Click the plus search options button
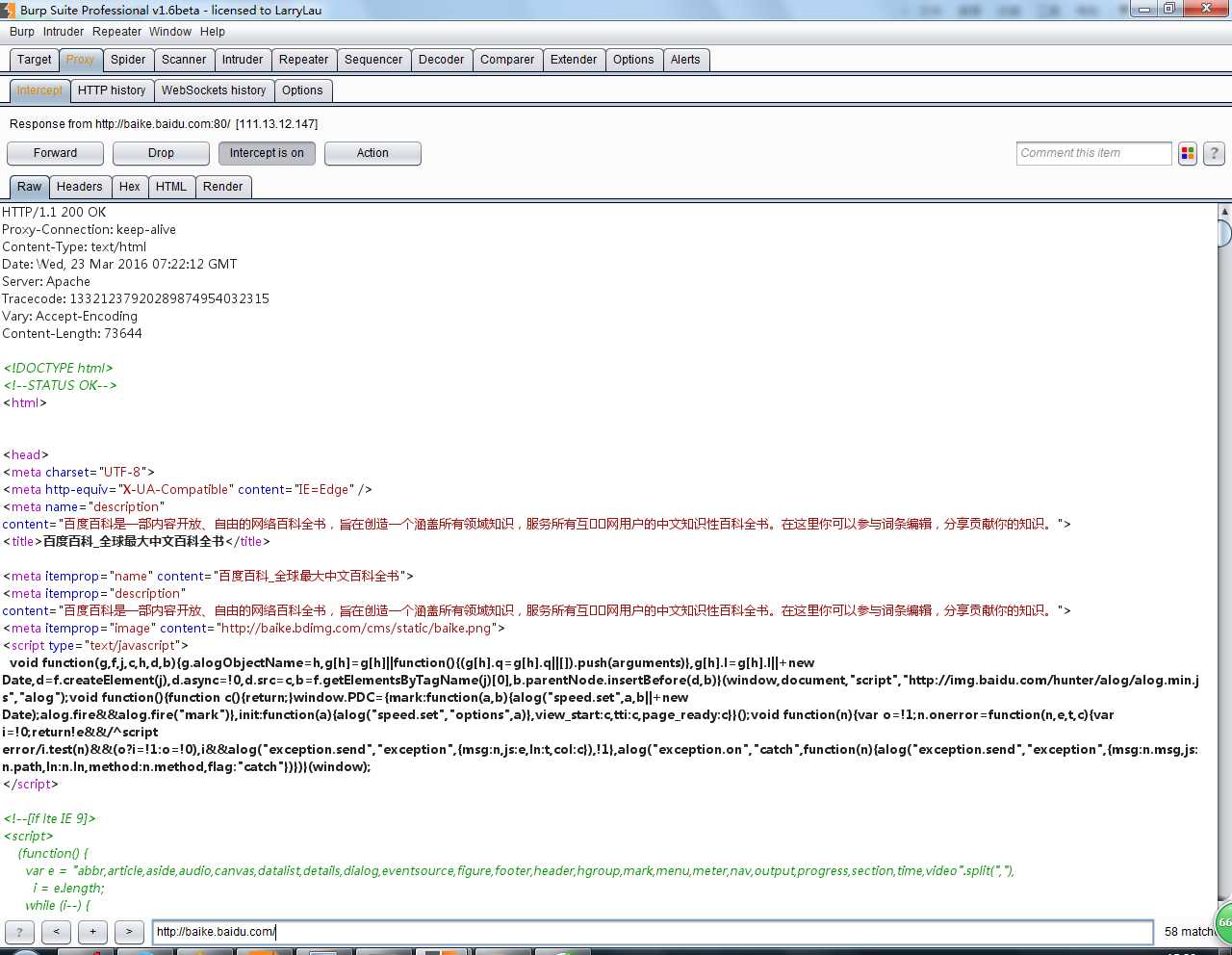 click(92, 932)
